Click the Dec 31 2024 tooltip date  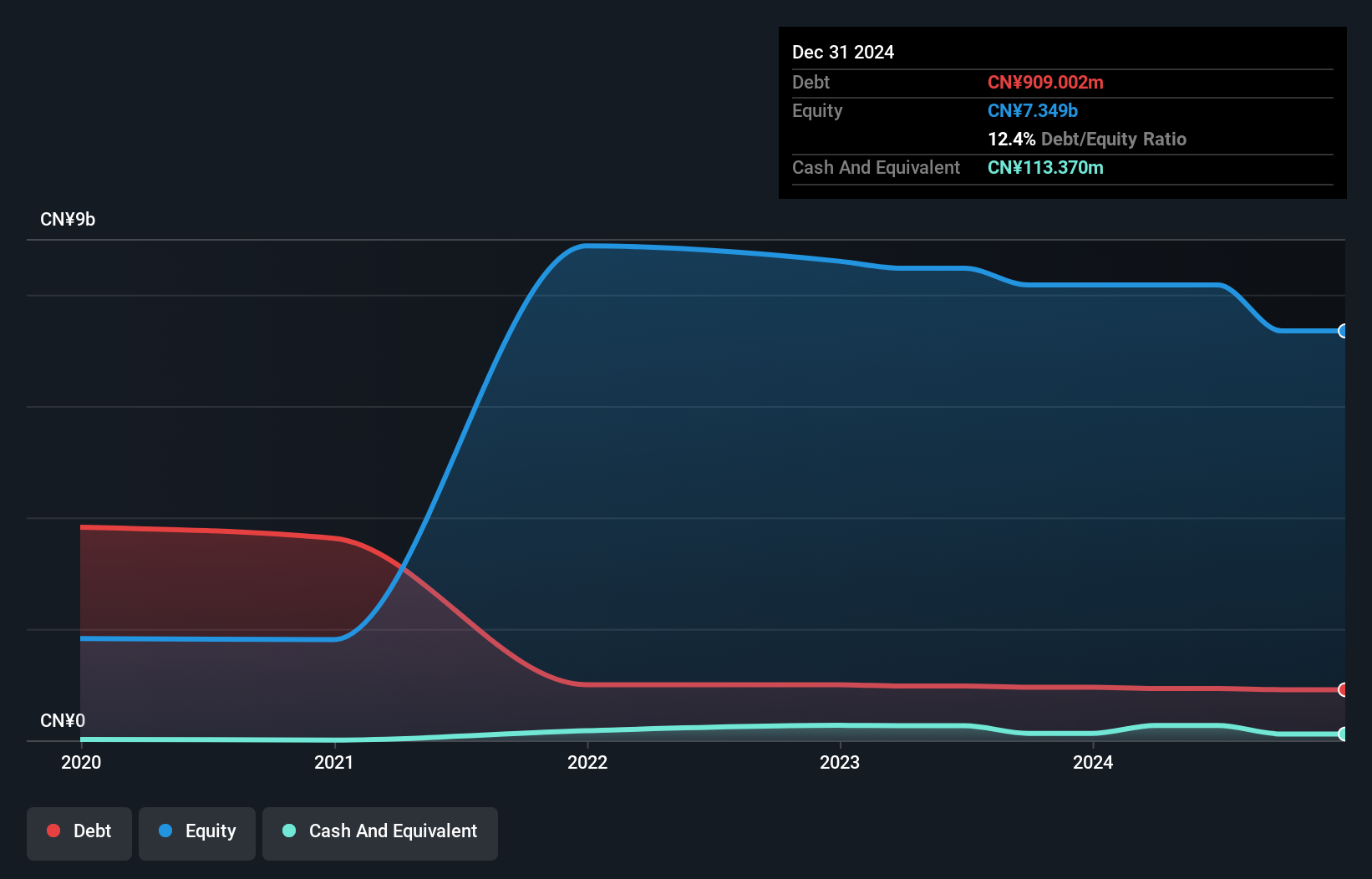[x=843, y=52]
